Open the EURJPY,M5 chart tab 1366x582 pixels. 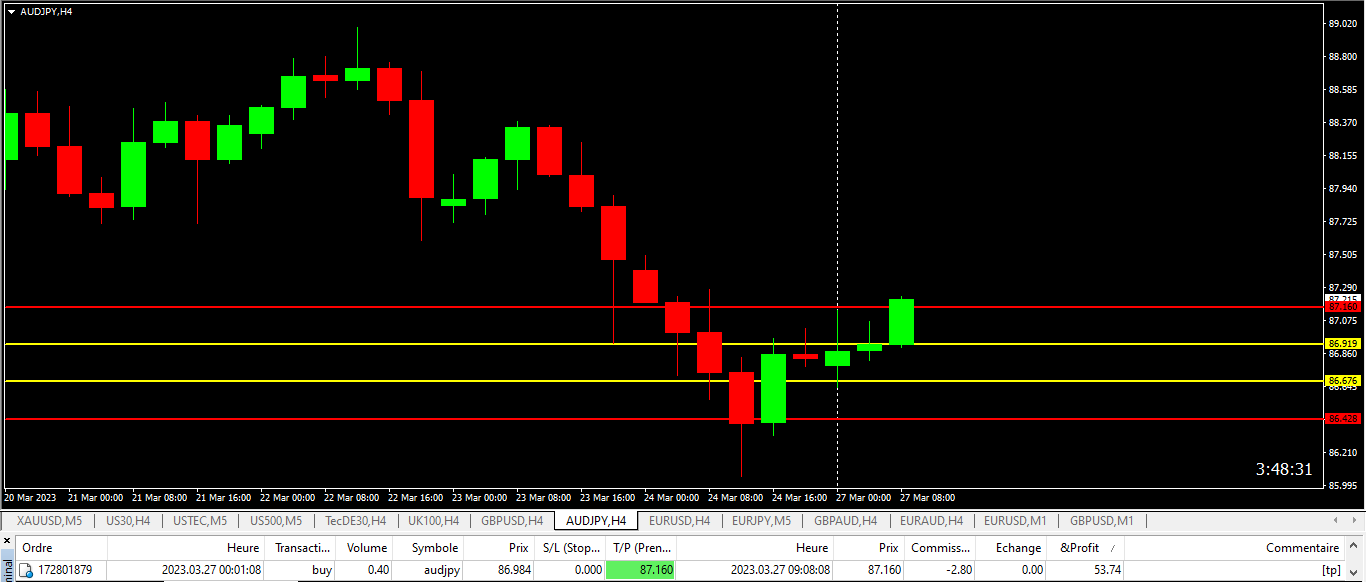tap(761, 521)
